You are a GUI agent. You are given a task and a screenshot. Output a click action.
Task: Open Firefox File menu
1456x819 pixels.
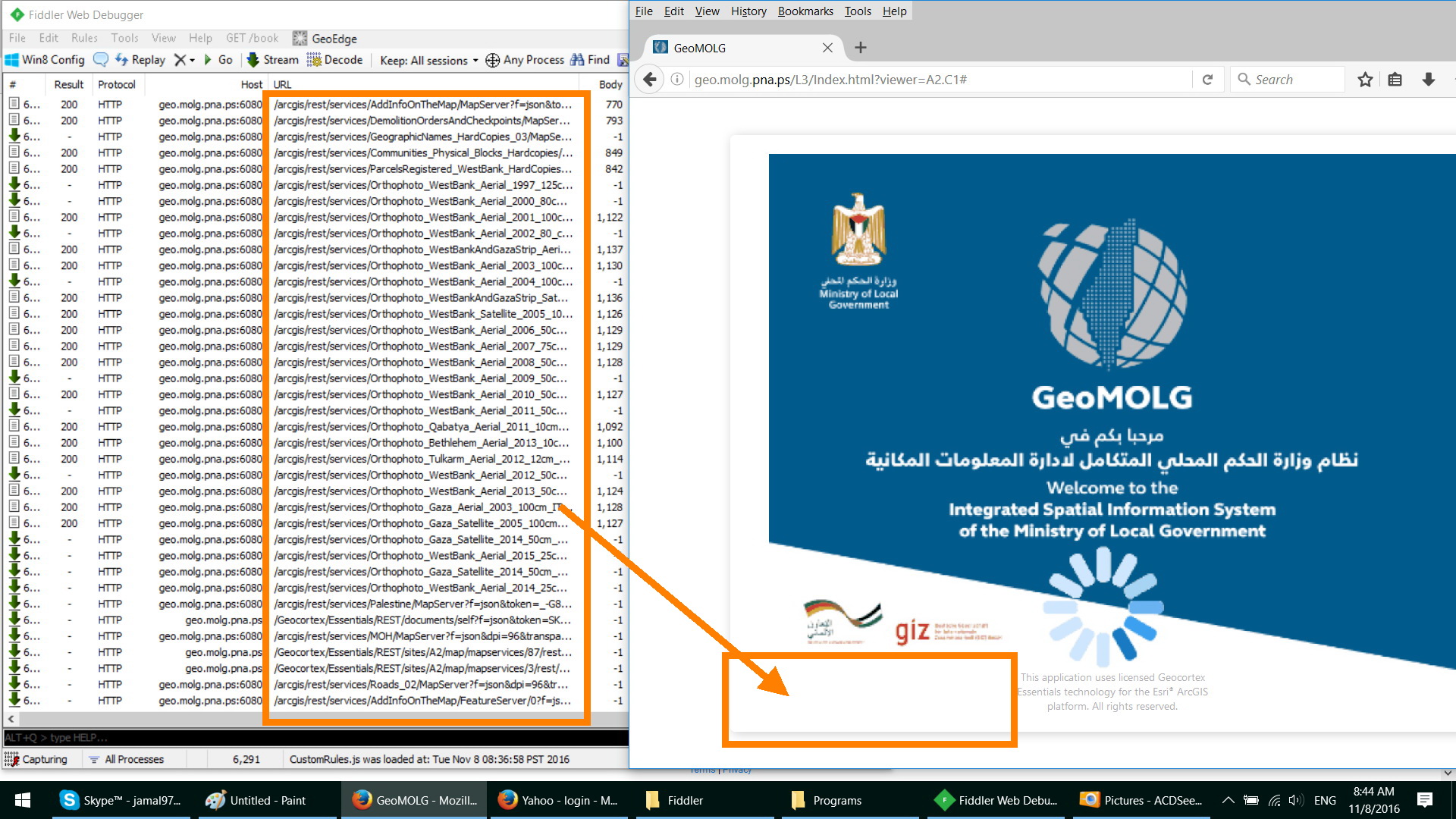click(x=644, y=11)
